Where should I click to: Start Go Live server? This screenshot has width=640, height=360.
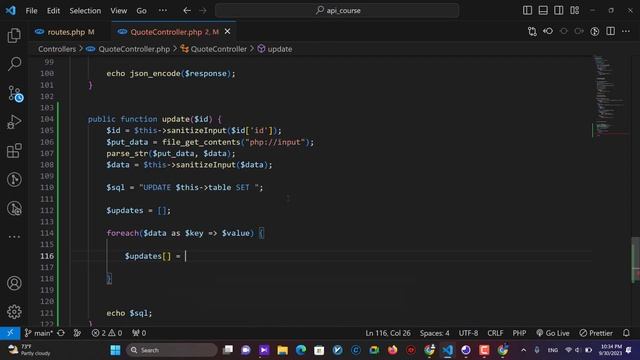(x=553, y=333)
